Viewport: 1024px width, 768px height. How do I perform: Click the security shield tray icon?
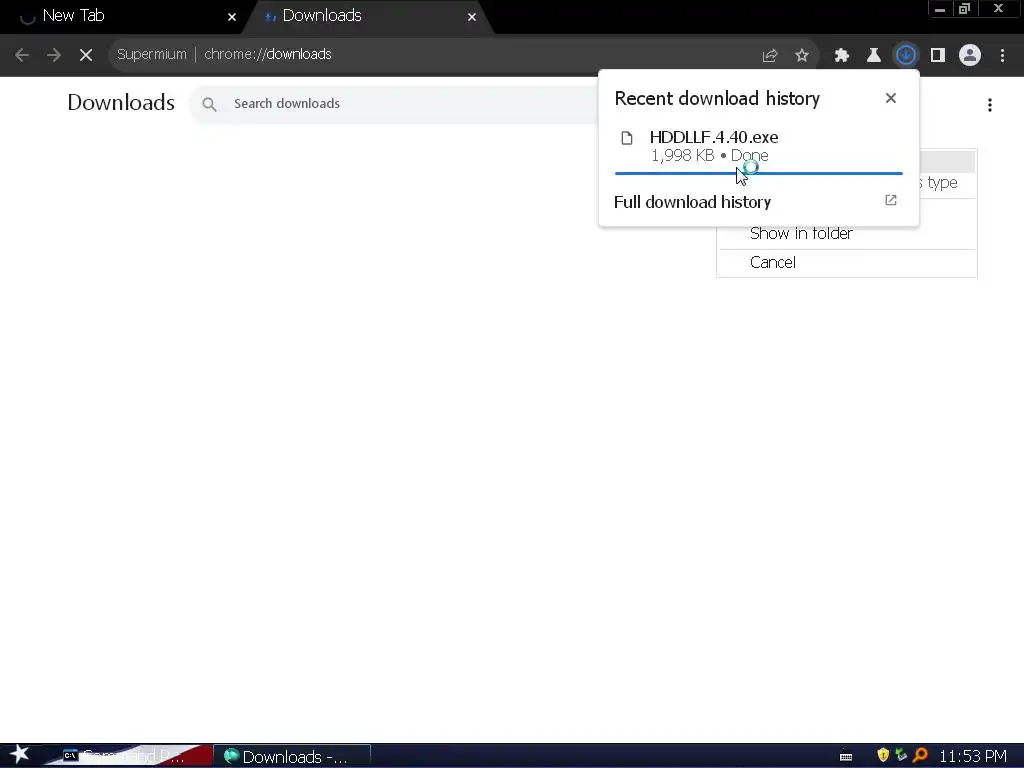(883, 756)
